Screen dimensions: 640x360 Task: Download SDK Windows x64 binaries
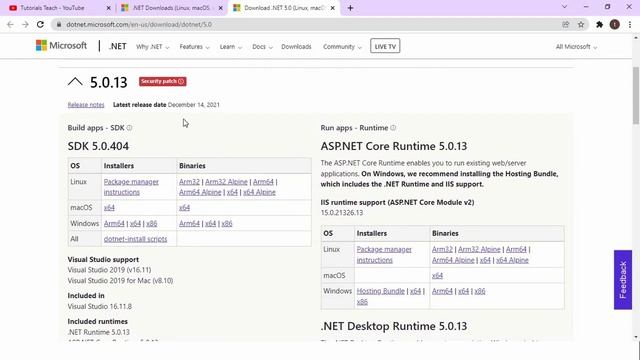click(211, 224)
